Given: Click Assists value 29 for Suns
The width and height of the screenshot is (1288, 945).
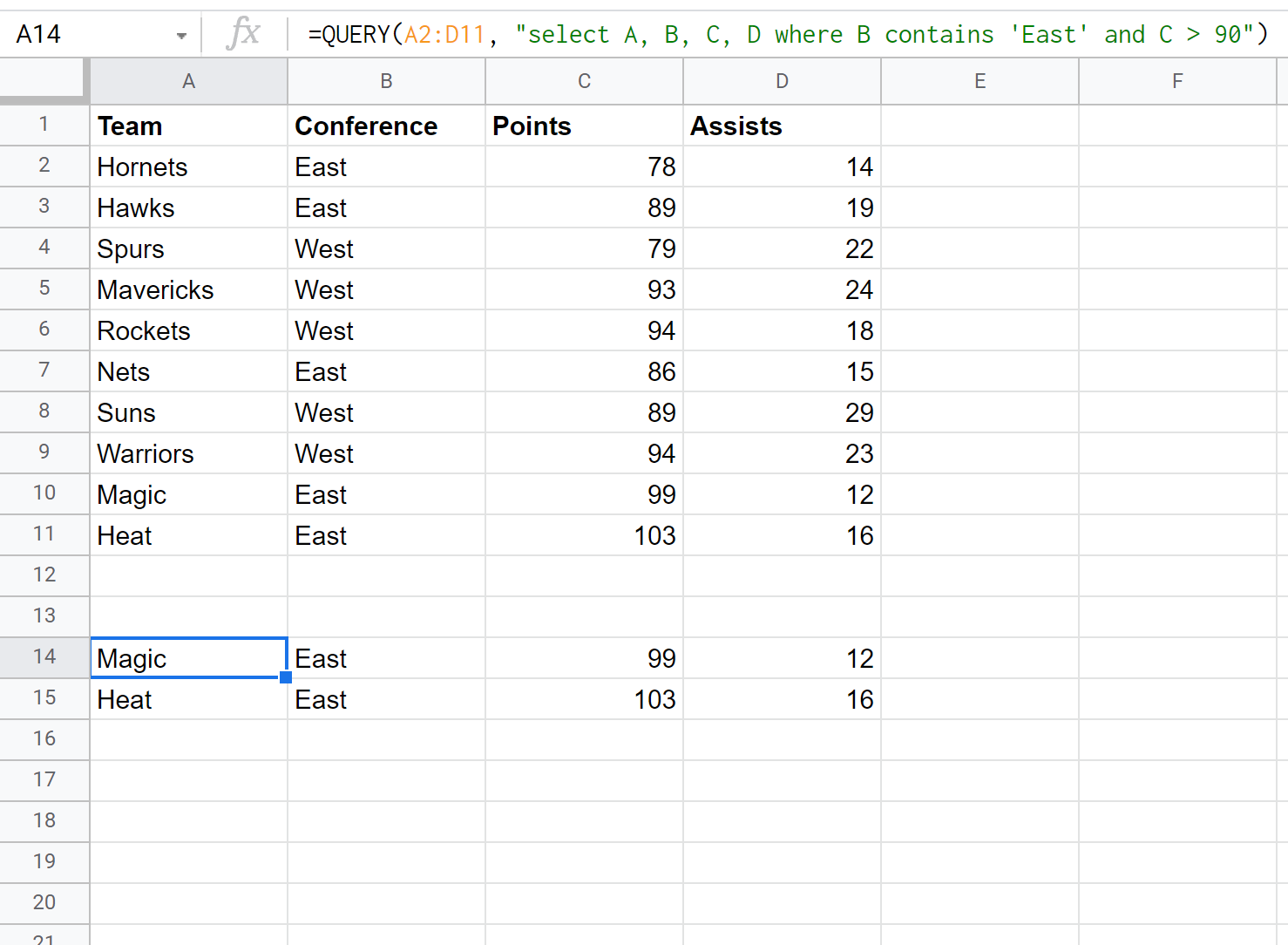Looking at the screenshot, I should [x=782, y=412].
